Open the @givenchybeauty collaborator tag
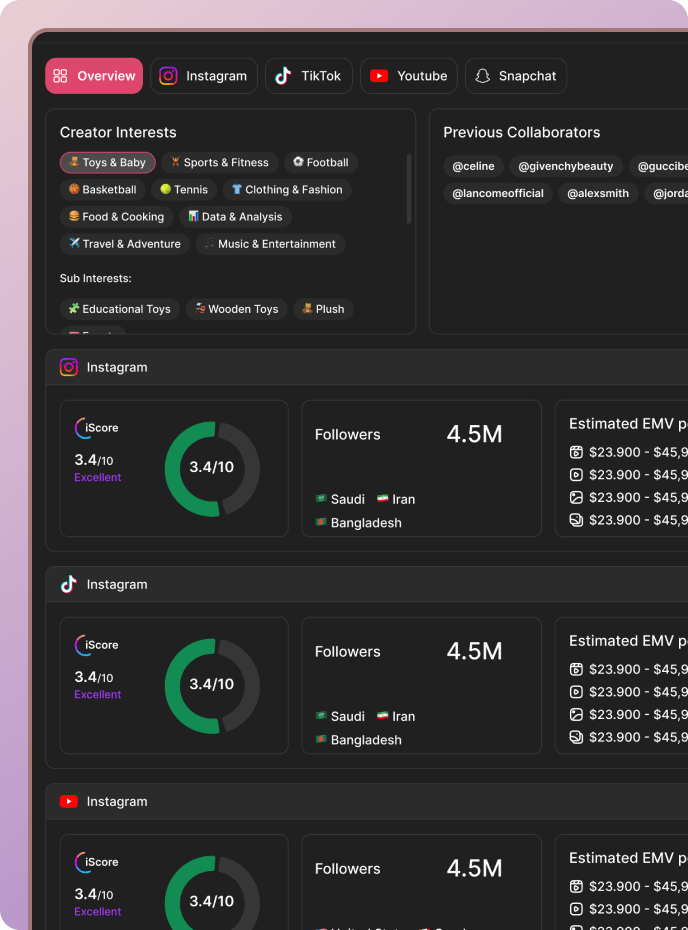Viewport: 688px width, 930px height. pos(566,166)
